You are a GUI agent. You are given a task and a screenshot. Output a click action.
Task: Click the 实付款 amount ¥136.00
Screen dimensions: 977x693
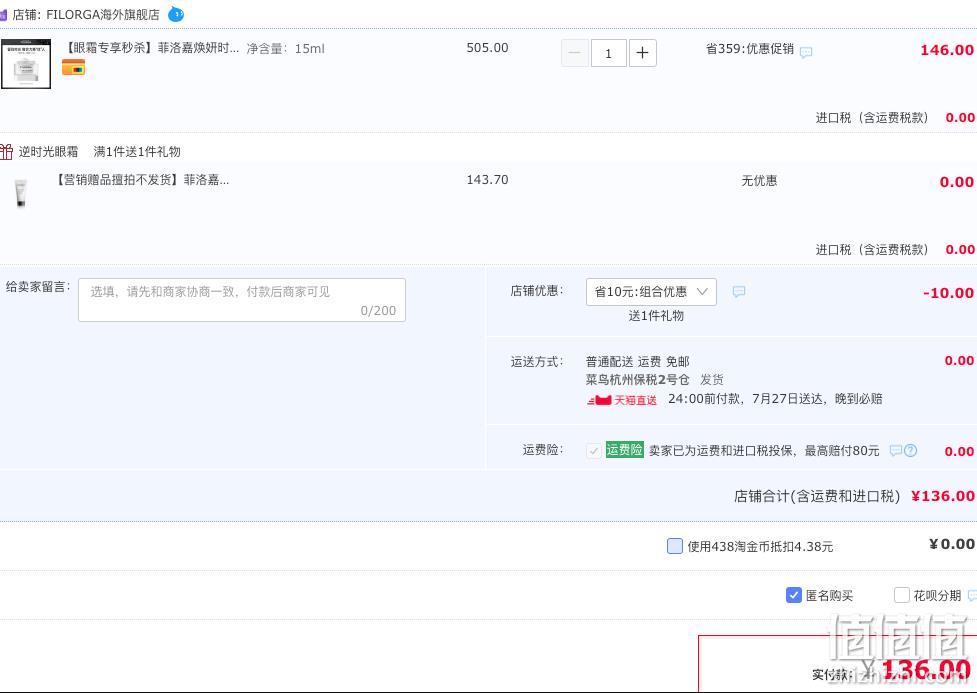coord(917,671)
